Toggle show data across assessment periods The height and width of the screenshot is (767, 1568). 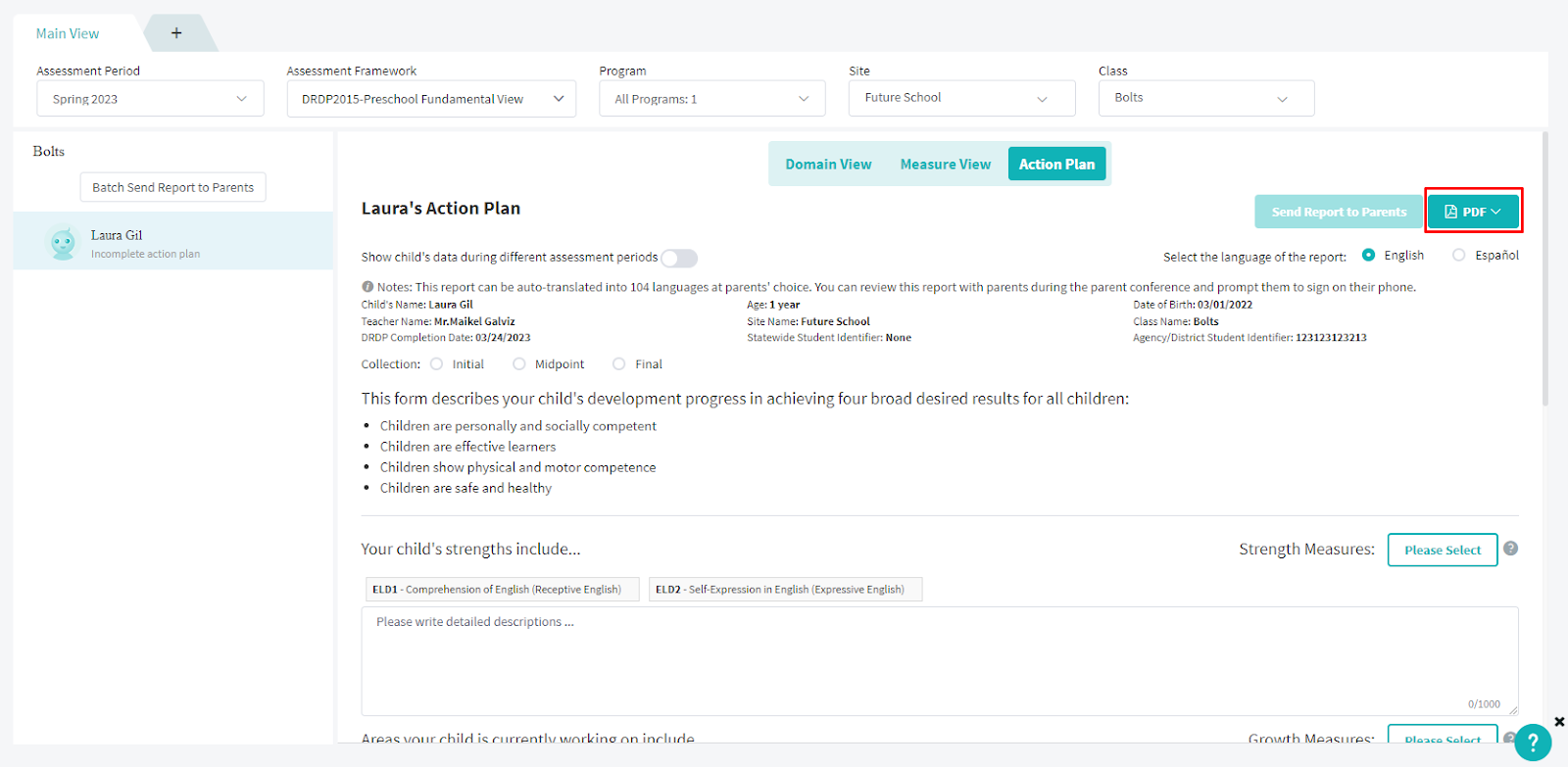tap(678, 259)
